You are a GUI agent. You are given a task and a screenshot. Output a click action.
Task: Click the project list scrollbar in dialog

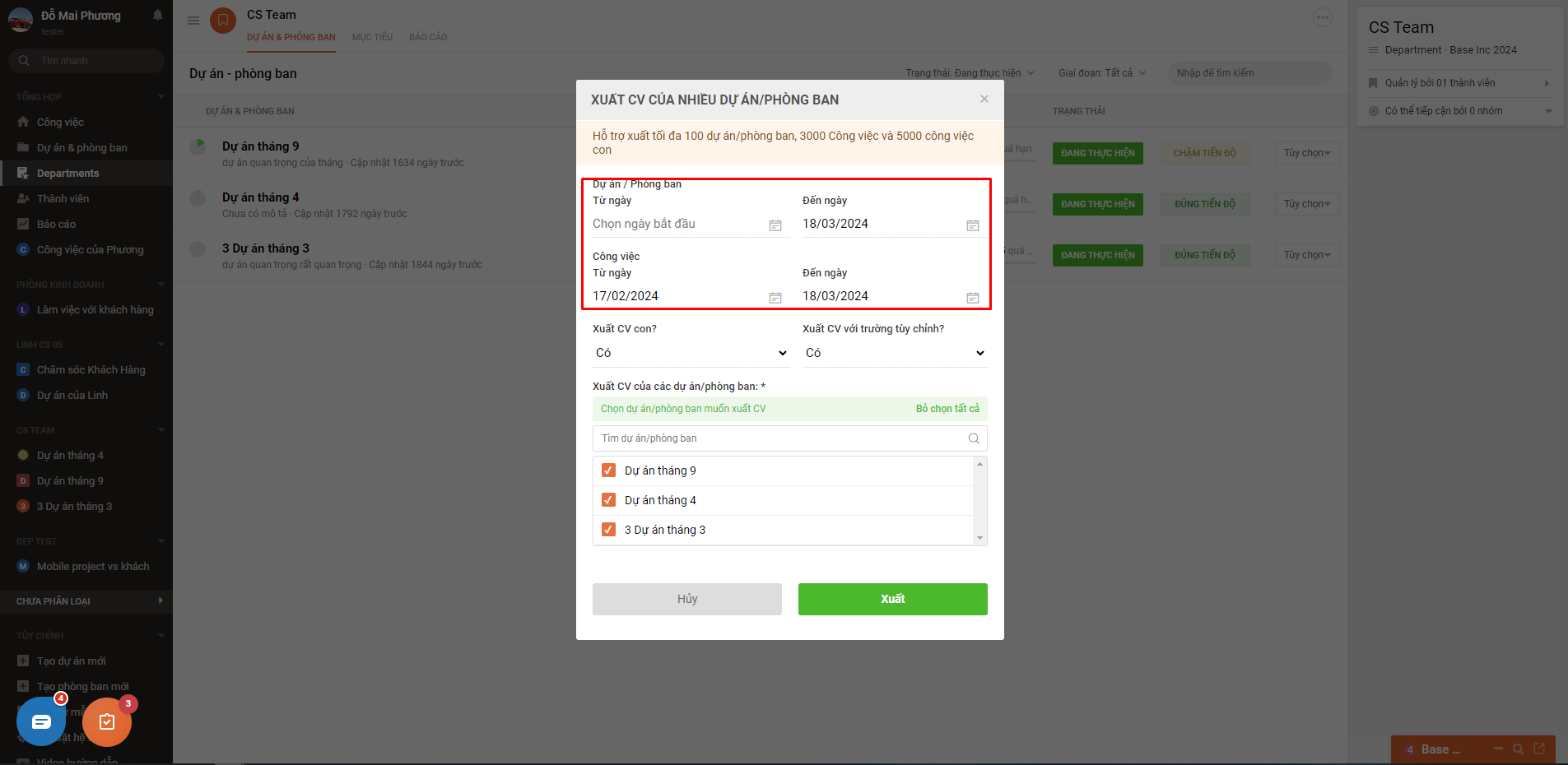(x=979, y=501)
